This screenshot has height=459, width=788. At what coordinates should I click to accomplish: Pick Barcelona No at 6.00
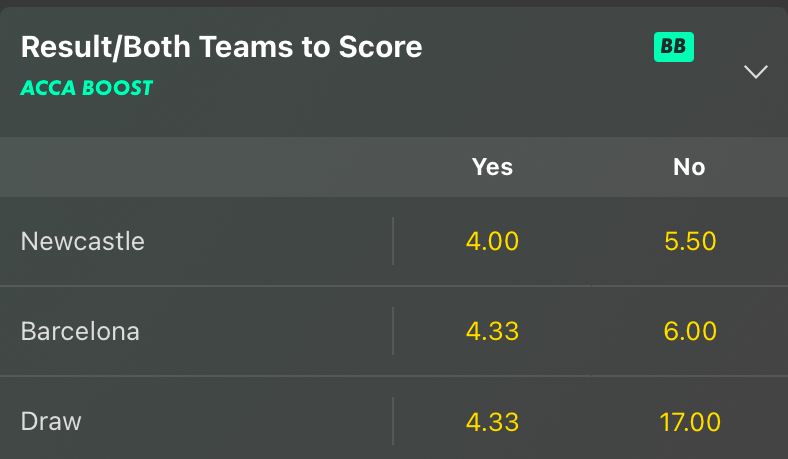(690, 331)
